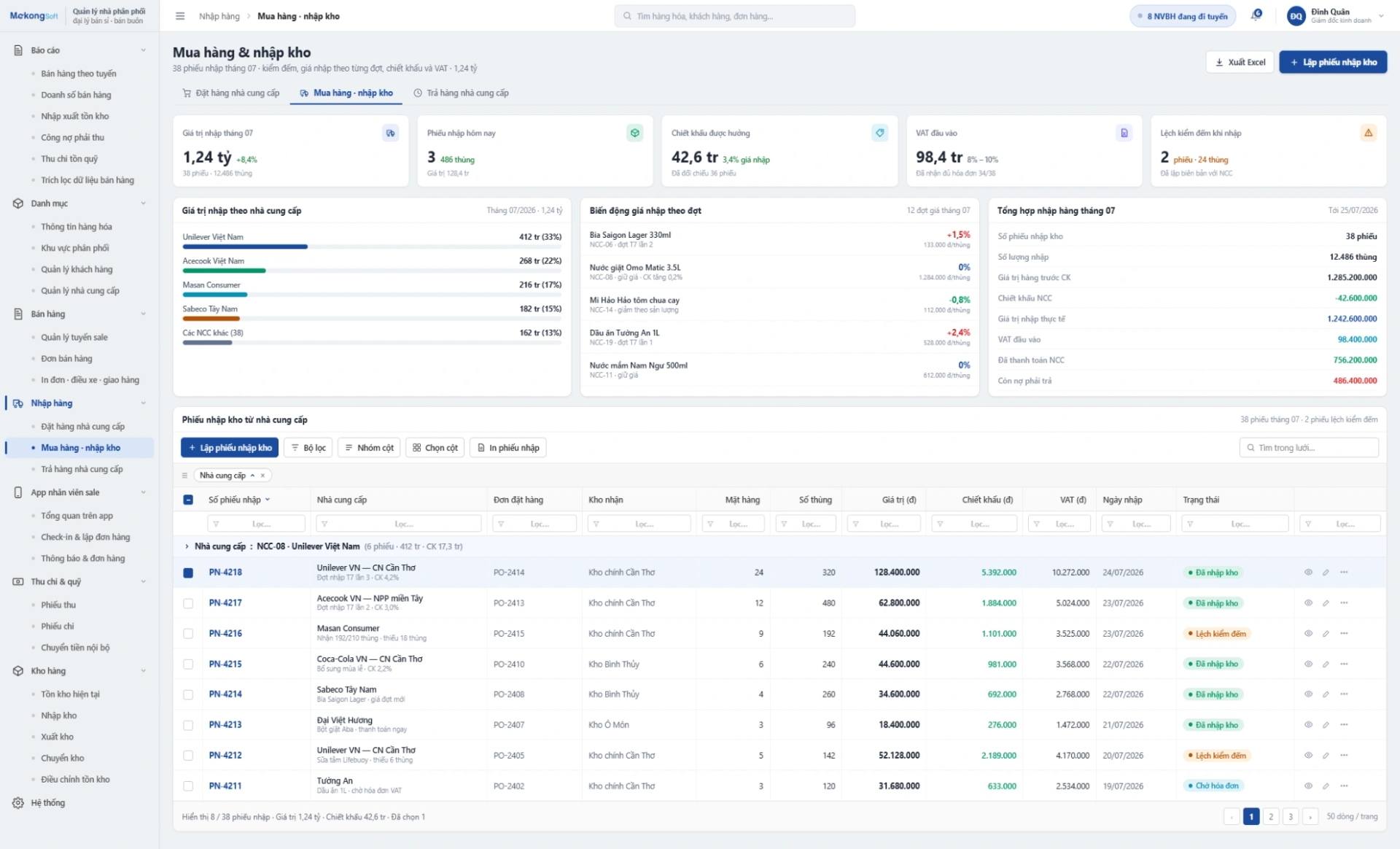The width and height of the screenshot is (1400, 849).
Task: Uncheck the PN-4218 row checkbox
Action: click(188, 573)
